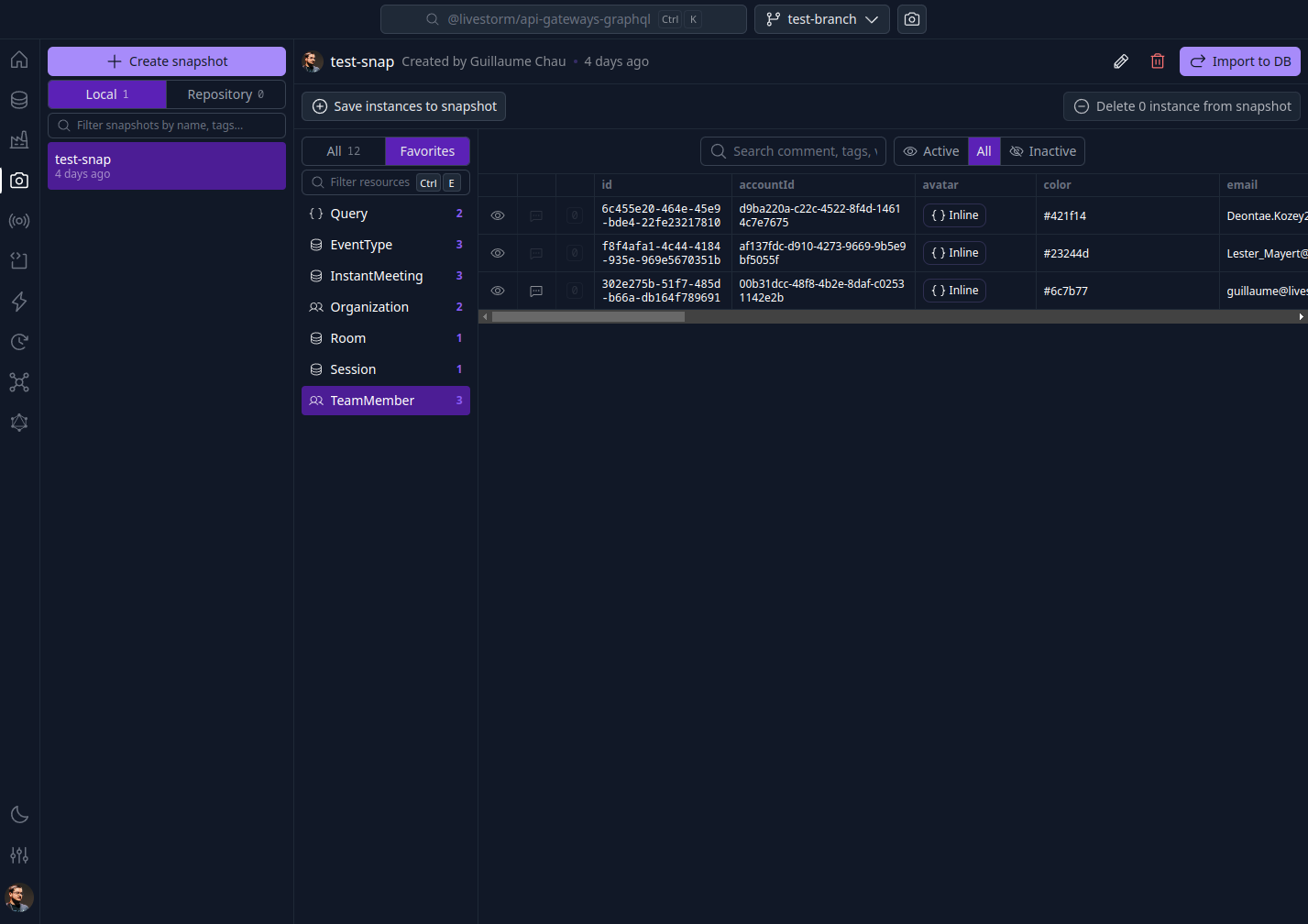This screenshot has height=924, width=1308.
Task: Select Session resource type
Action: tap(386, 369)
